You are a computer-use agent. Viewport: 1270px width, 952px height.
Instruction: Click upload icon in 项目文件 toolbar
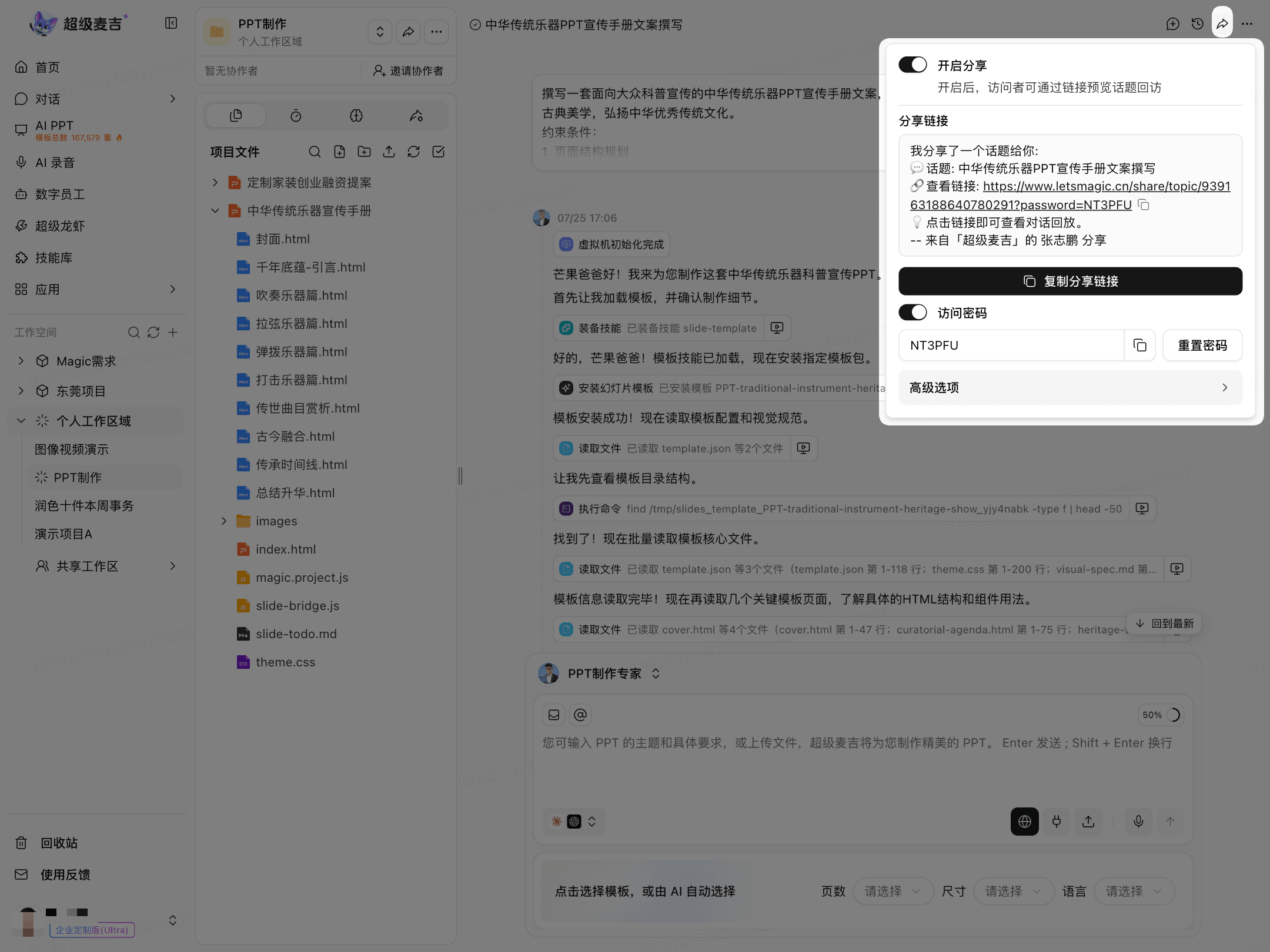pos(389,152)
